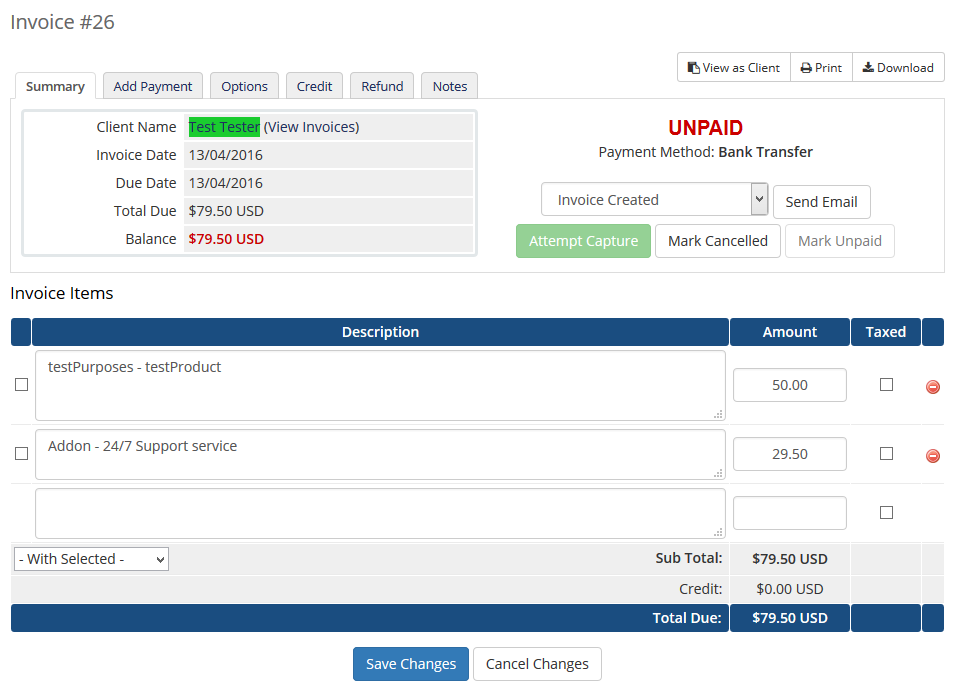Select checkbox for testPurposes - testProduct row
Image resolution: width=959 pixels, height=688 pixels.
tap(21, 385)
